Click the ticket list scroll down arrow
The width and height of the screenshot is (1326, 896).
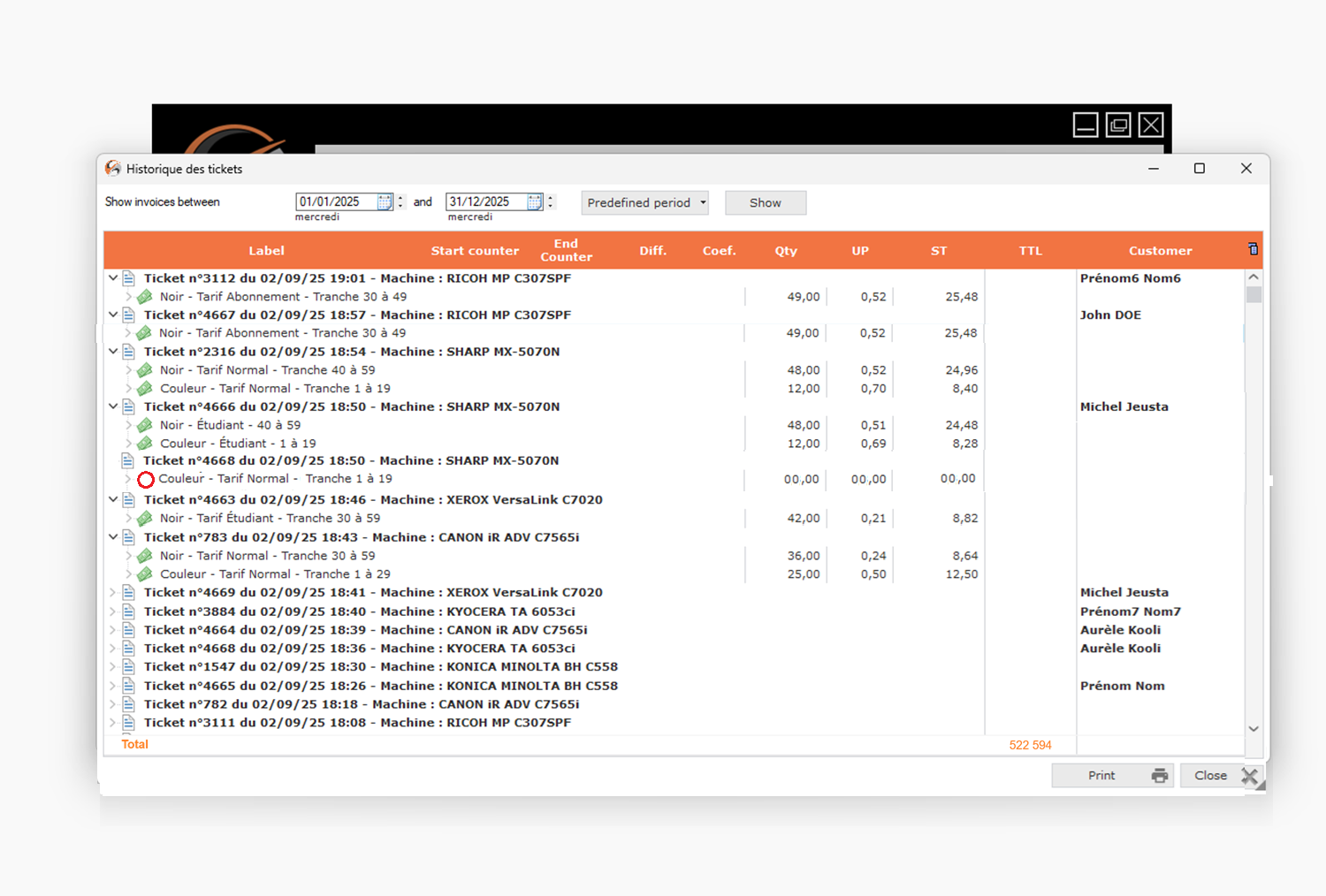(x=1254, y=729)
